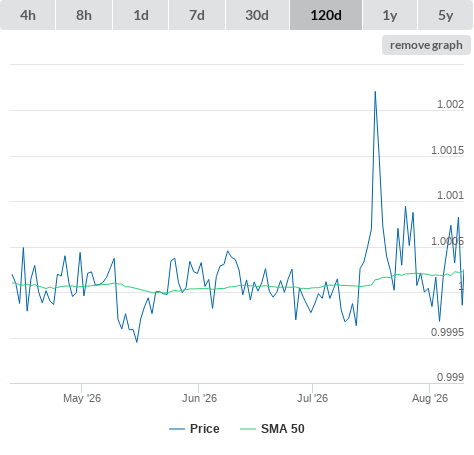Click the Jun '26 axis tick label
Viewport: 474px width, 455px height.
coord(199,398)
